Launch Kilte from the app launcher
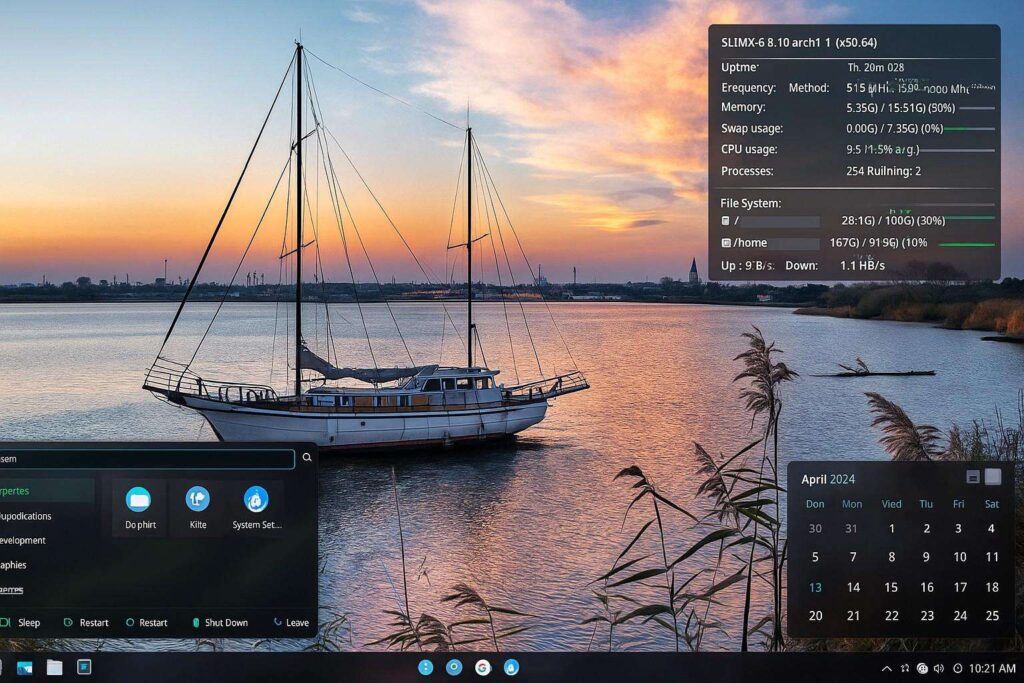This screenshot has height=683, width=1024. (x=197, y=500)
